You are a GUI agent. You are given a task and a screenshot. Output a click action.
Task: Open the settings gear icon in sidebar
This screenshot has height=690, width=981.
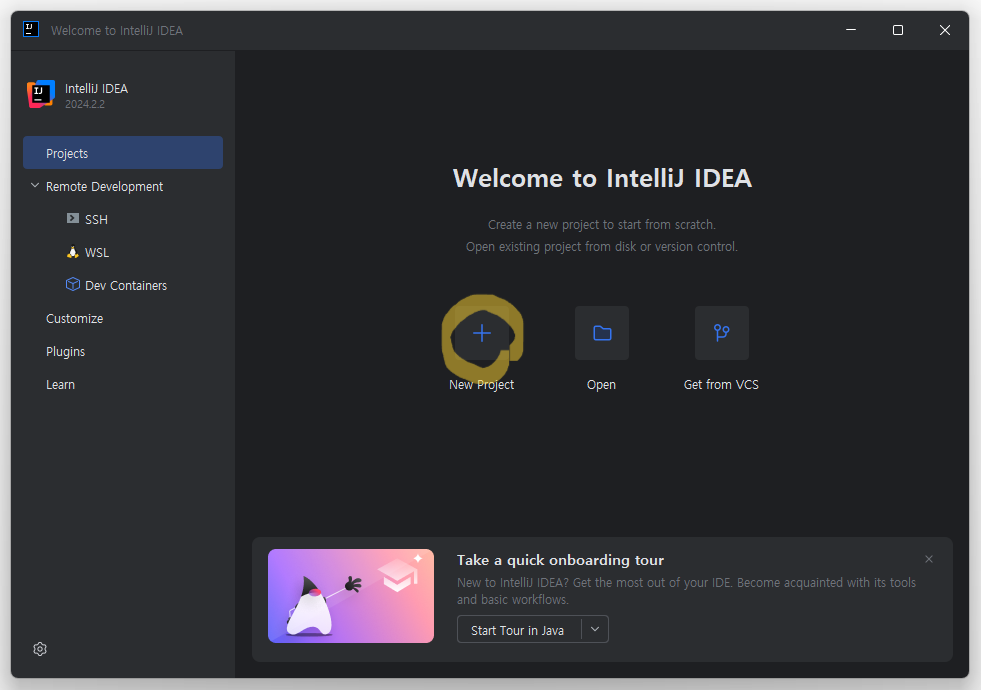[40, 649]
